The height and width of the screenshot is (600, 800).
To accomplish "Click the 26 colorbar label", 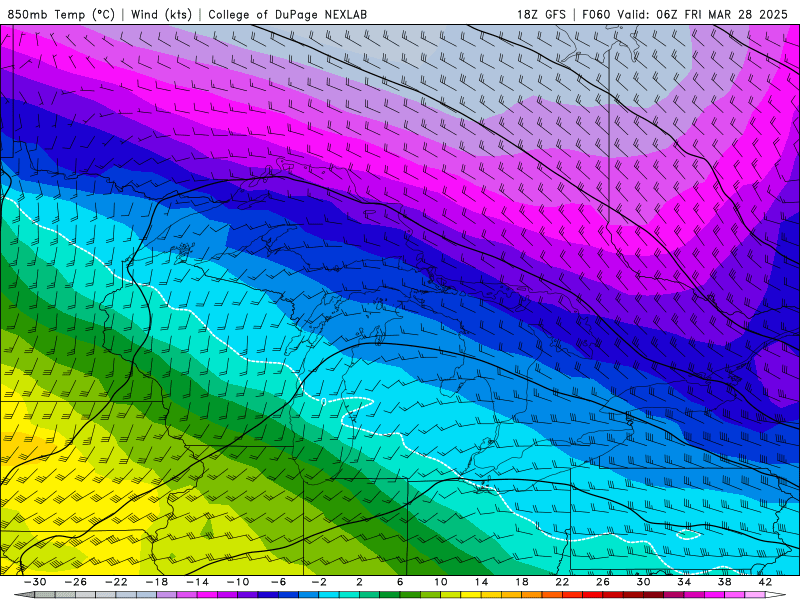I will (603, 582).
